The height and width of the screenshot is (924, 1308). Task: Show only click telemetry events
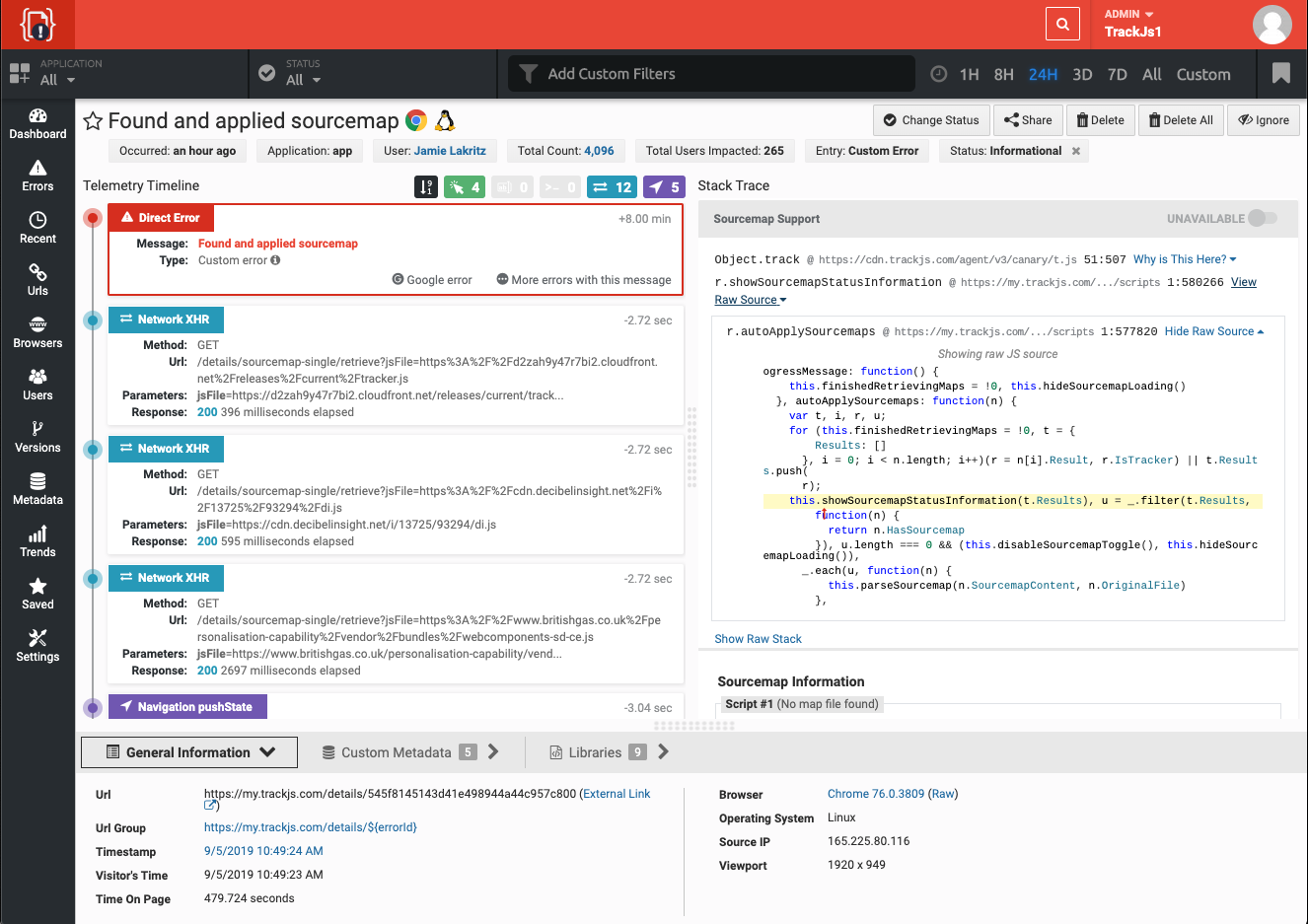coord(465,186)
